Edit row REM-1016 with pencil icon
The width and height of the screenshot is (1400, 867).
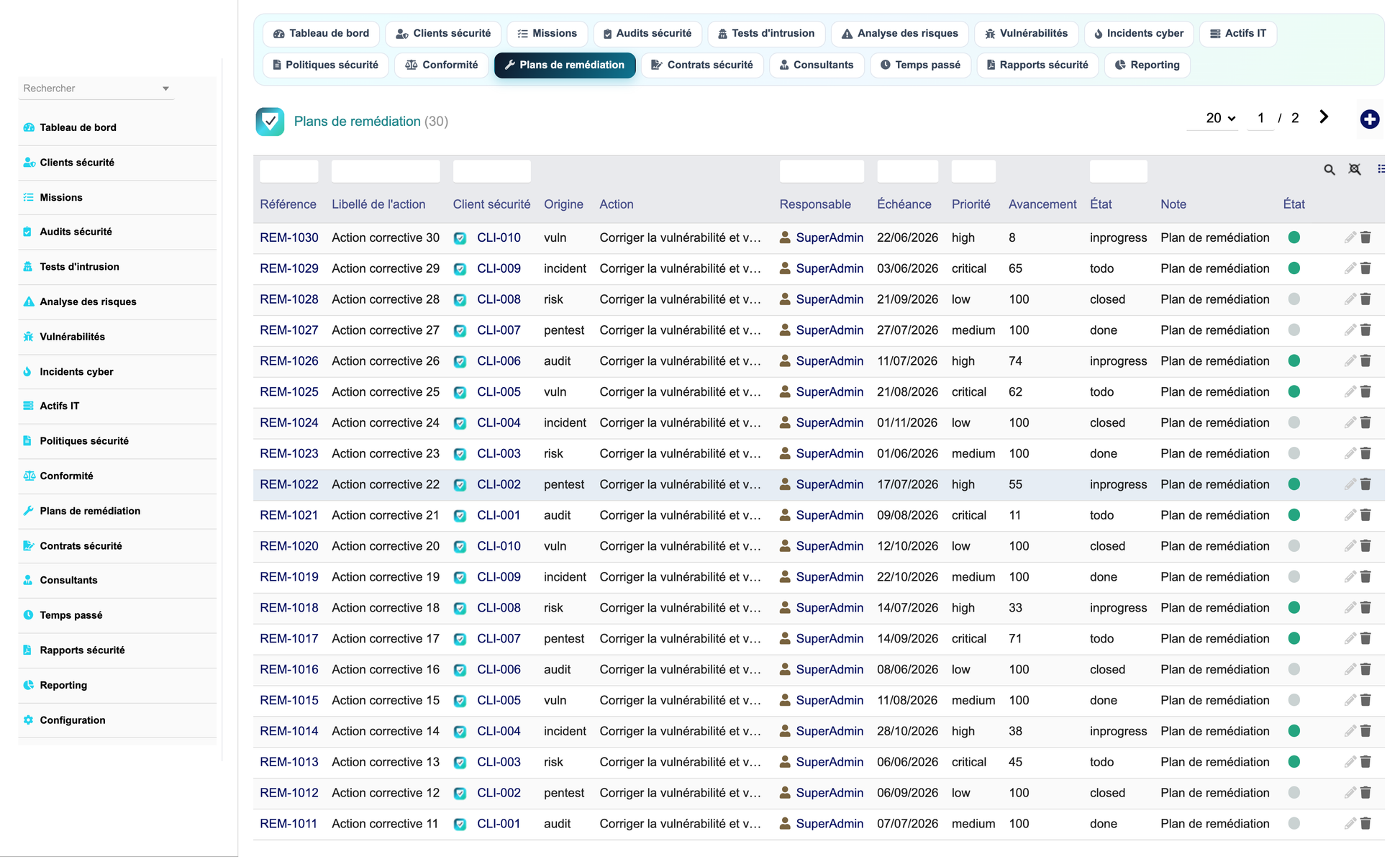point(1350,669)
